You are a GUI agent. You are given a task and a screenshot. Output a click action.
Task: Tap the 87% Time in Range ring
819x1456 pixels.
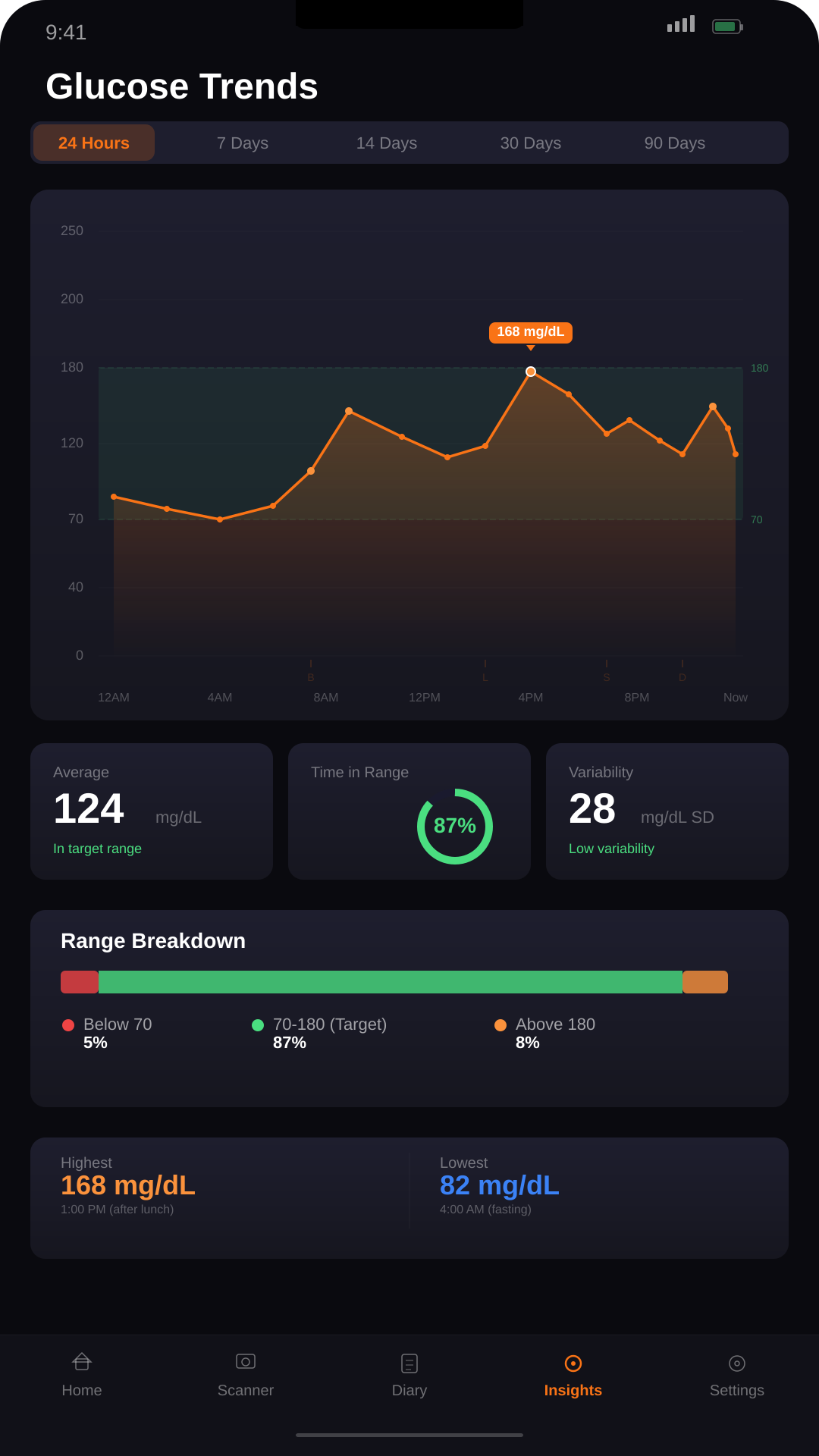[x=455, y=827]
